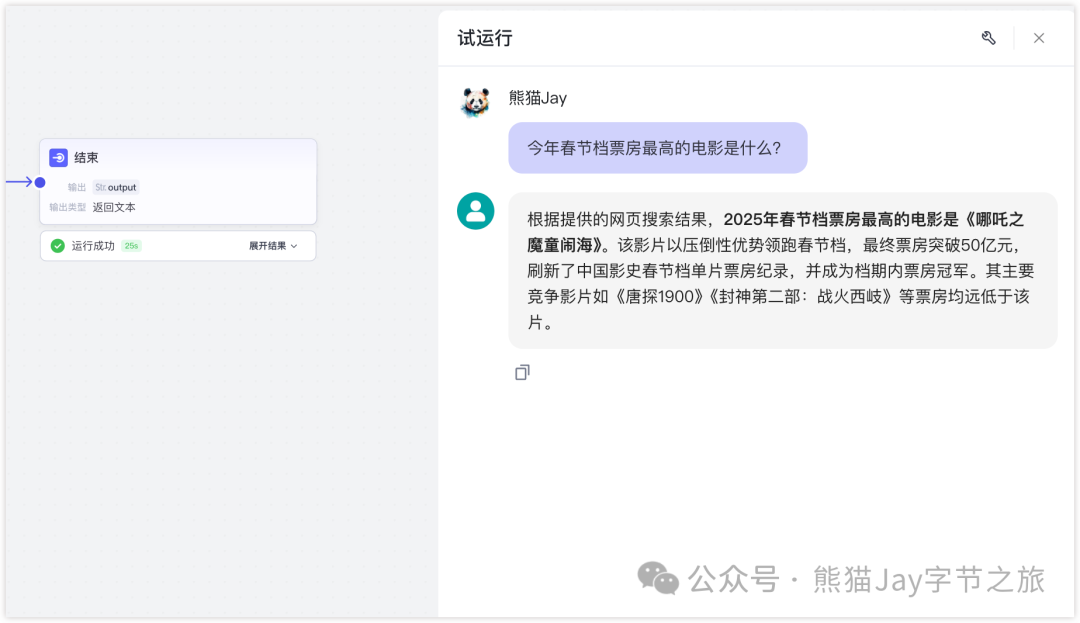Click the 结束 node input connection port
The image size is (1080, 623).
(40, 182)
